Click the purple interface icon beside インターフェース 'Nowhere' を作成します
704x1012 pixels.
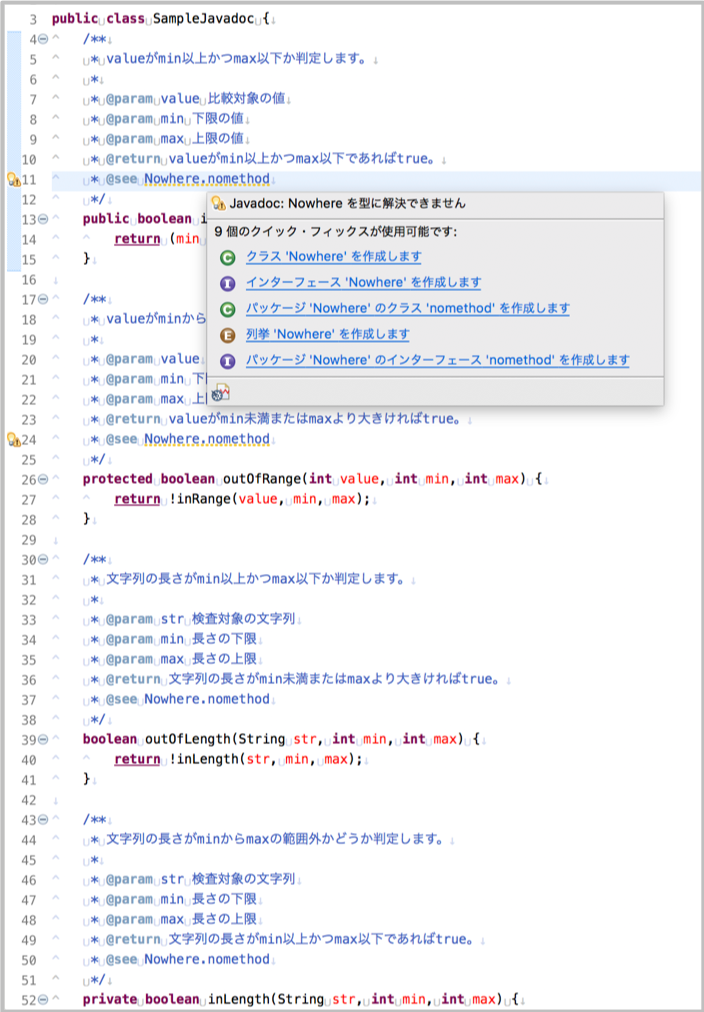click(x=227, y=283)
